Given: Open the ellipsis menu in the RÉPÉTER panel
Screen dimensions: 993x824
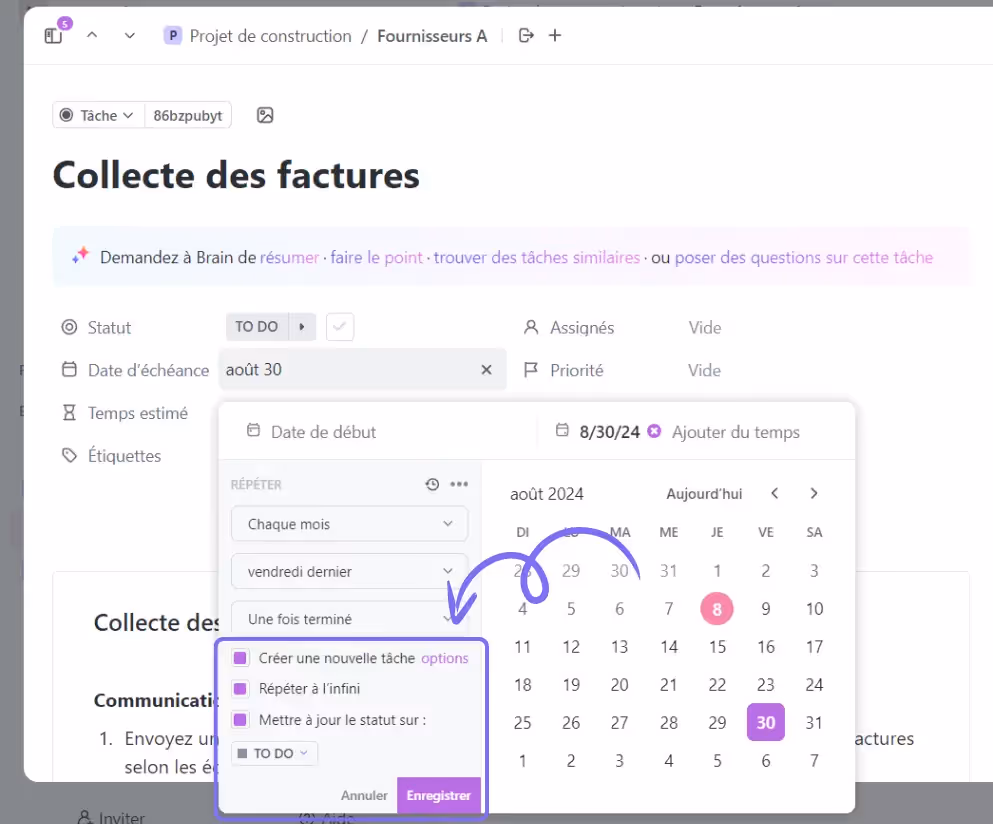Looking at the screenshot, I should 459,484.
